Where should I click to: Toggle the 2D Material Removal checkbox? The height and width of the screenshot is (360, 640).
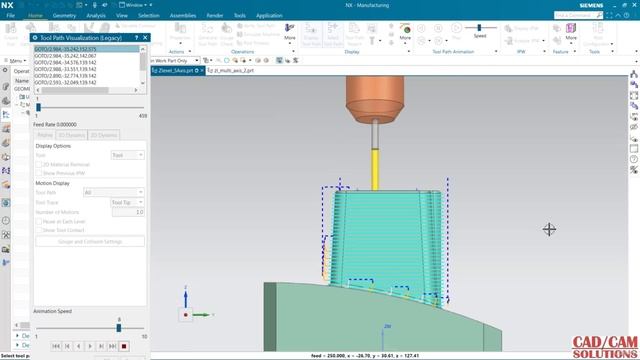[x=39, y=164]
